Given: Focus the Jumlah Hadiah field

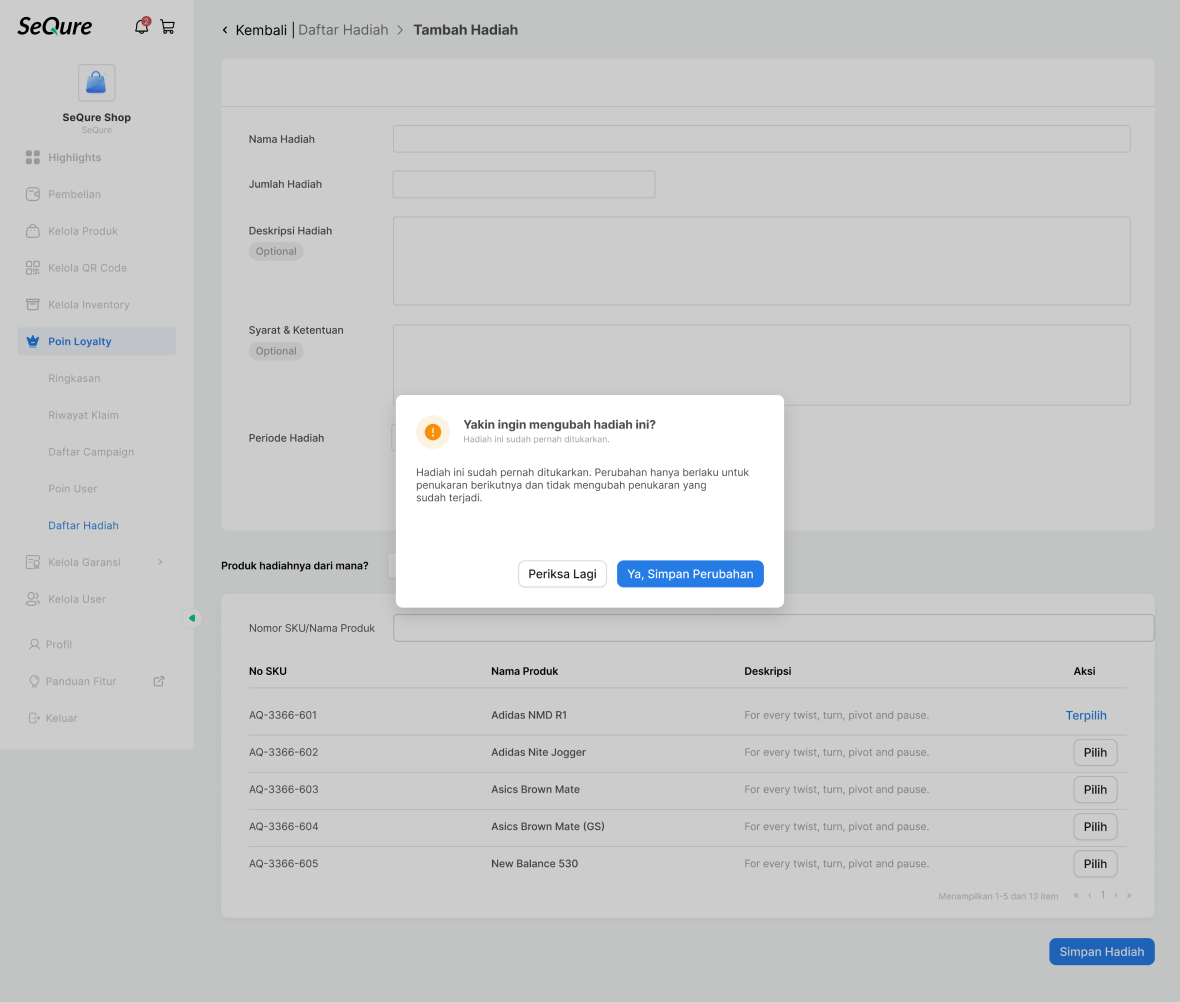Looking at the screenshot, I should pos(524,184).
